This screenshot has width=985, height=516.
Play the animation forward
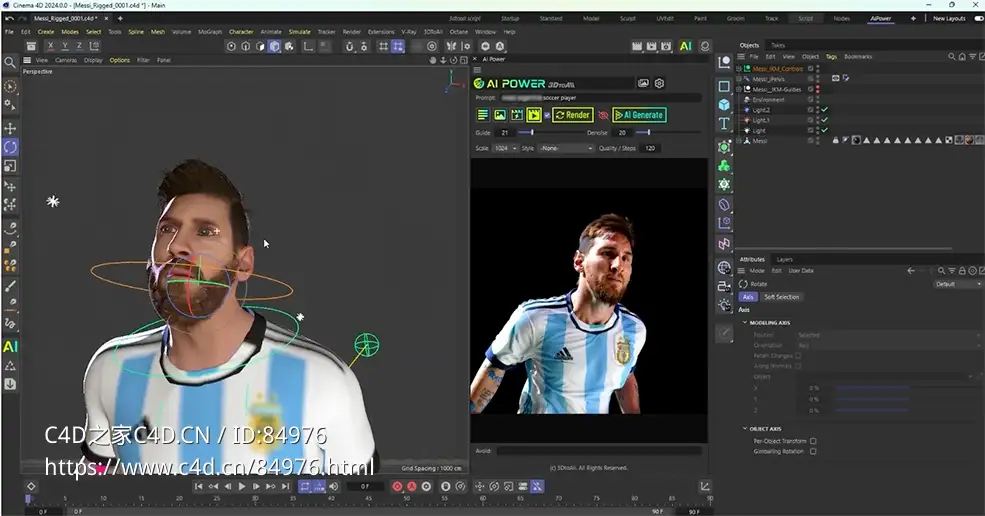click(x=242, y=486)
